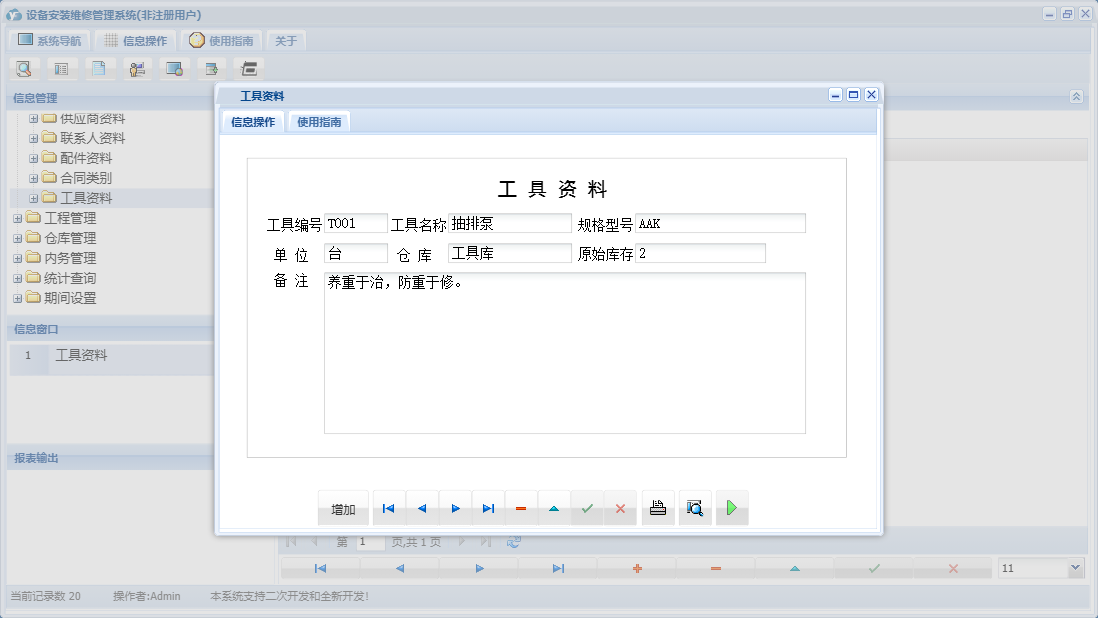Expand the 工程管理 tree node

(18, 217)
